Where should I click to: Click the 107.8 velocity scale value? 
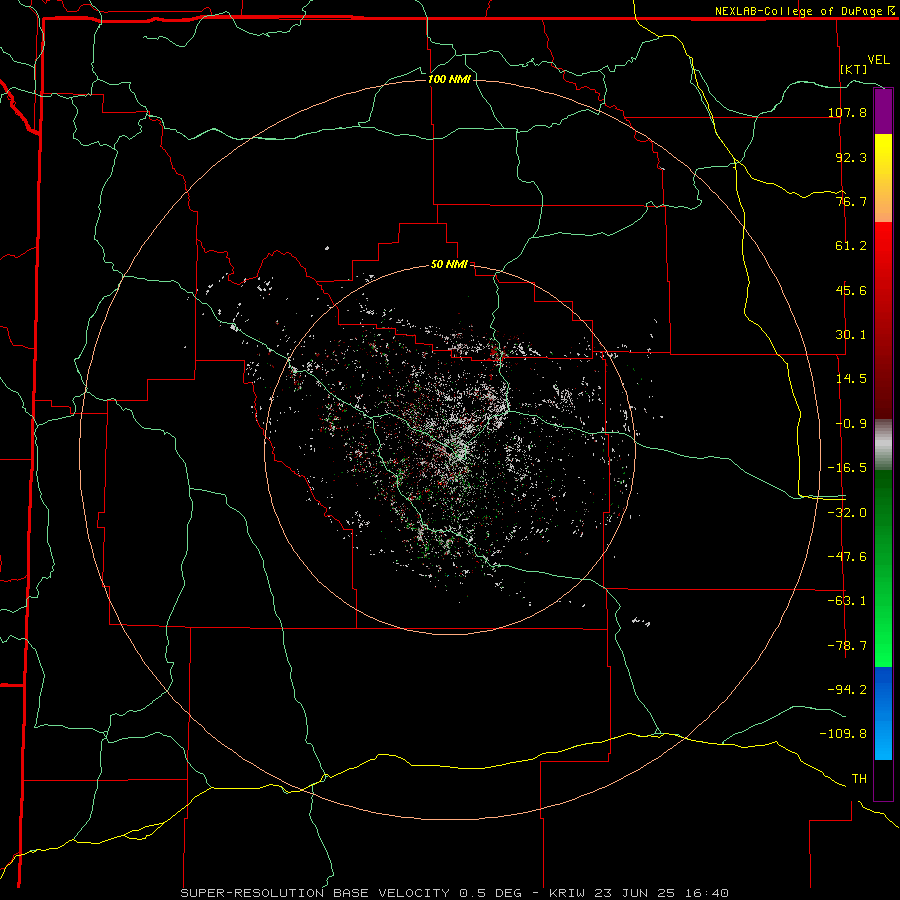[847, 112]
